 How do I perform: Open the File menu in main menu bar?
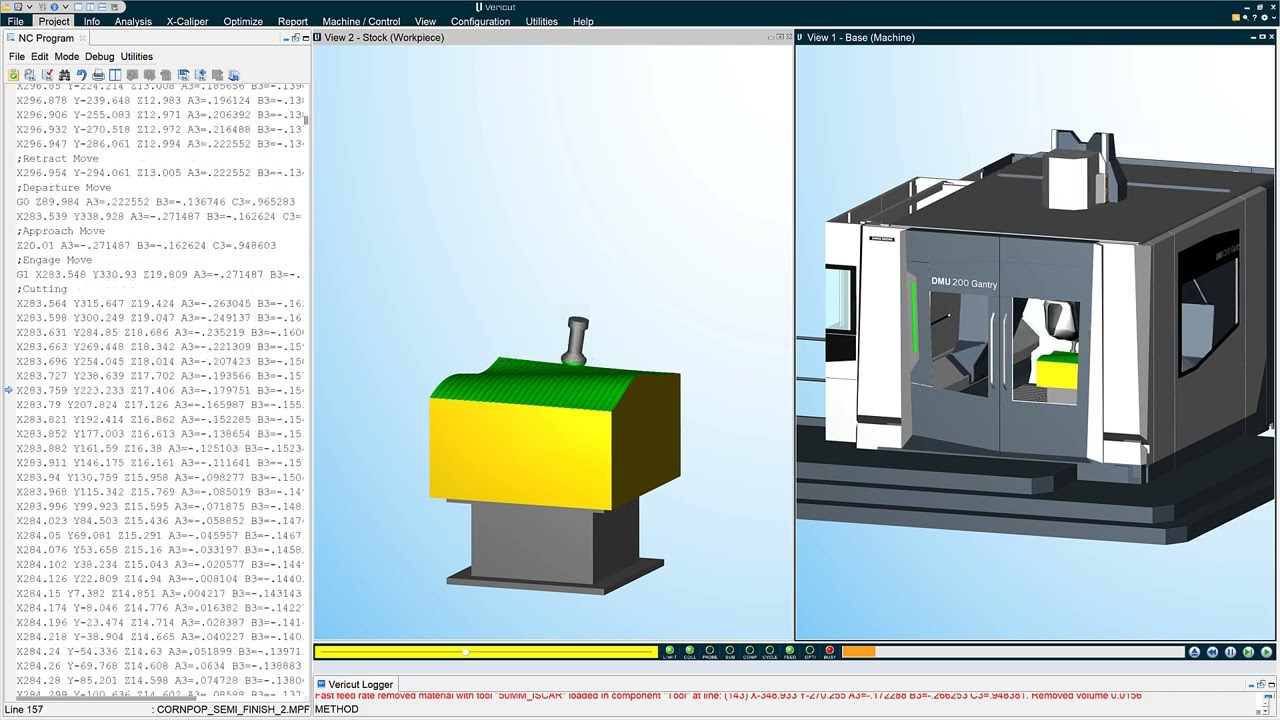[x=15, y=21]
